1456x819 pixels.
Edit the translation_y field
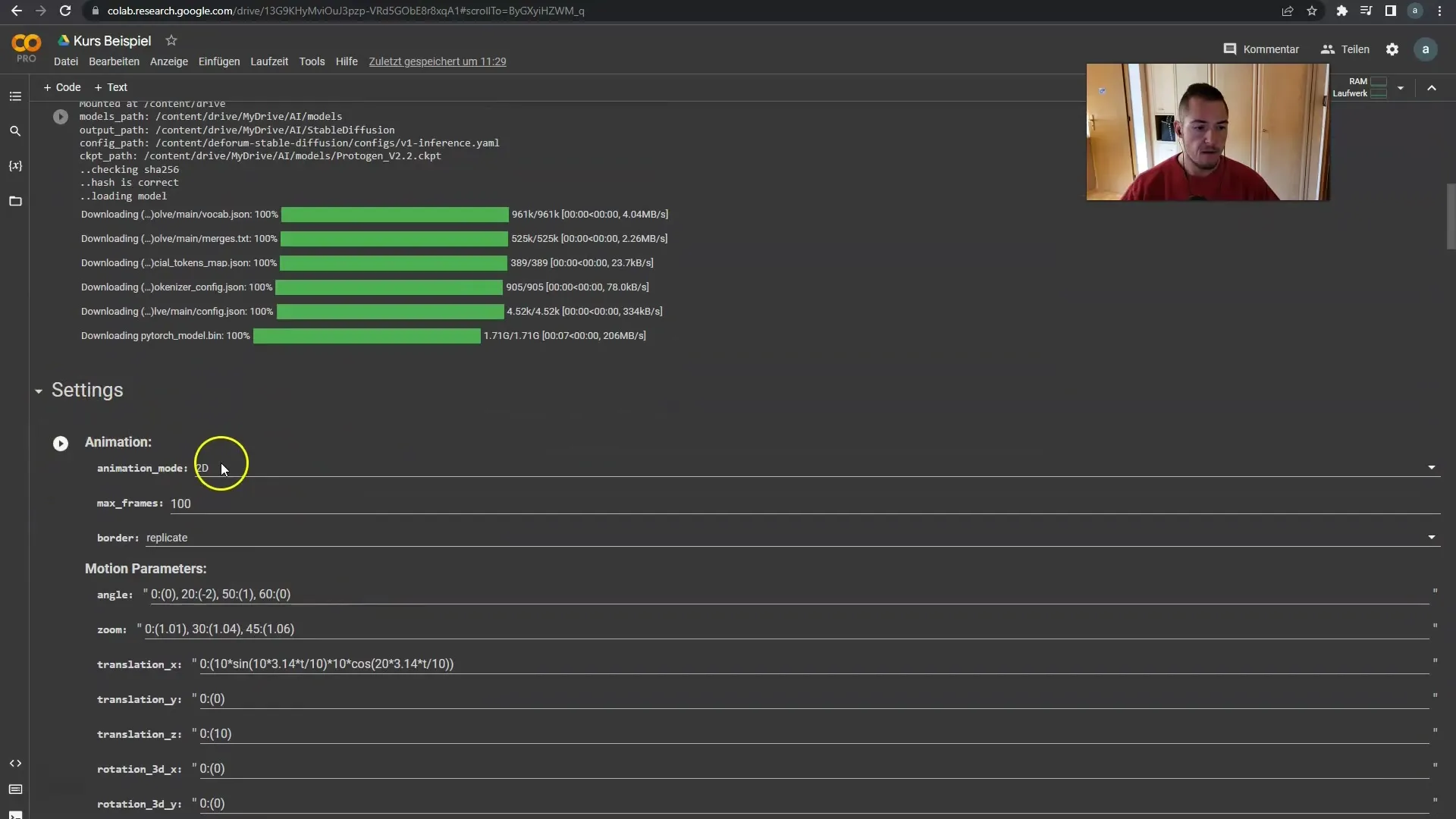(x=813, y=698)
